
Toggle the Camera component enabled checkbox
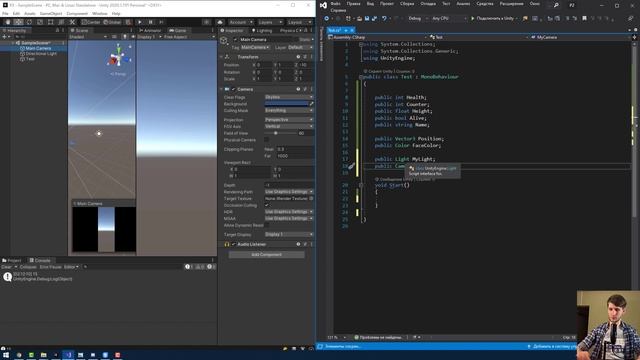click(x=234, y=89)
